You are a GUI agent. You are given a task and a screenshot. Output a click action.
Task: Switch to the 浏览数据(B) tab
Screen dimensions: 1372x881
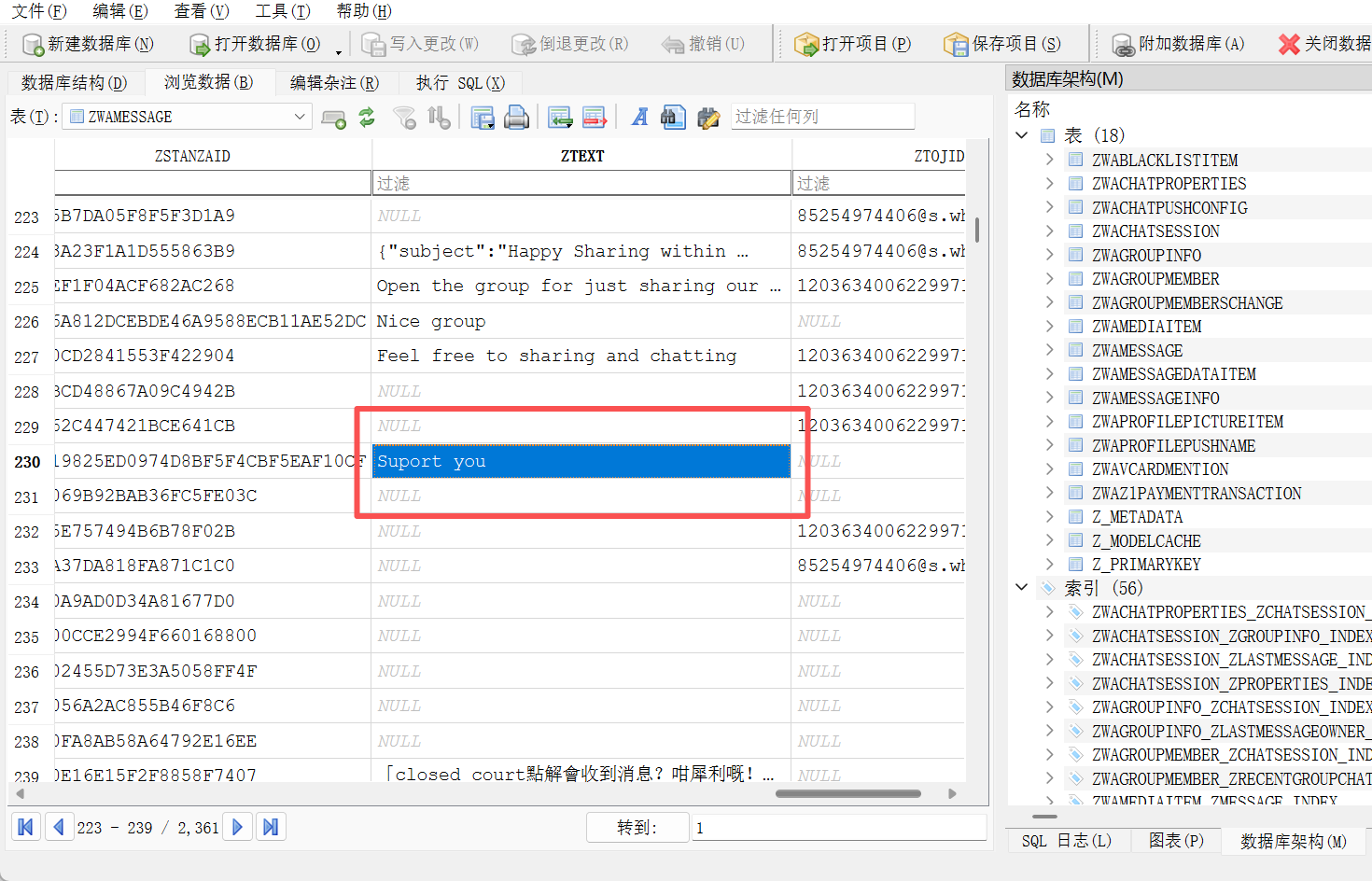(209, 82)
